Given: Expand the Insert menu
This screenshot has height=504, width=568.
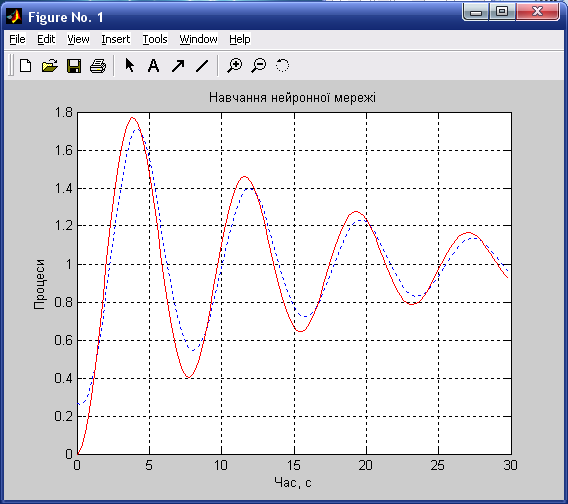Looking at the screenshot, I should point(116,39).
